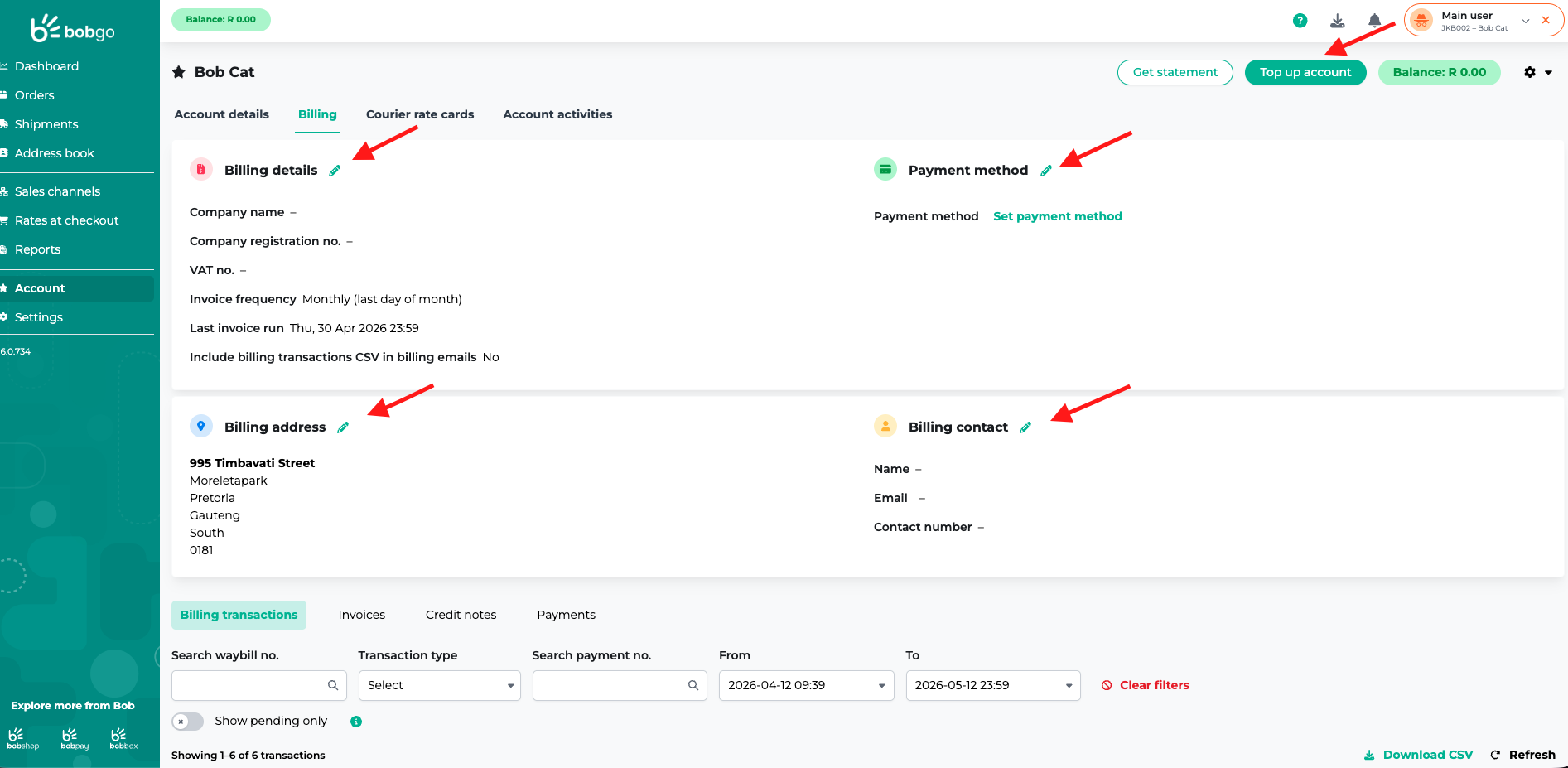Click the Billing contact person icon
This screenshot has width=1568, height=768.
[x=885, y=426]
